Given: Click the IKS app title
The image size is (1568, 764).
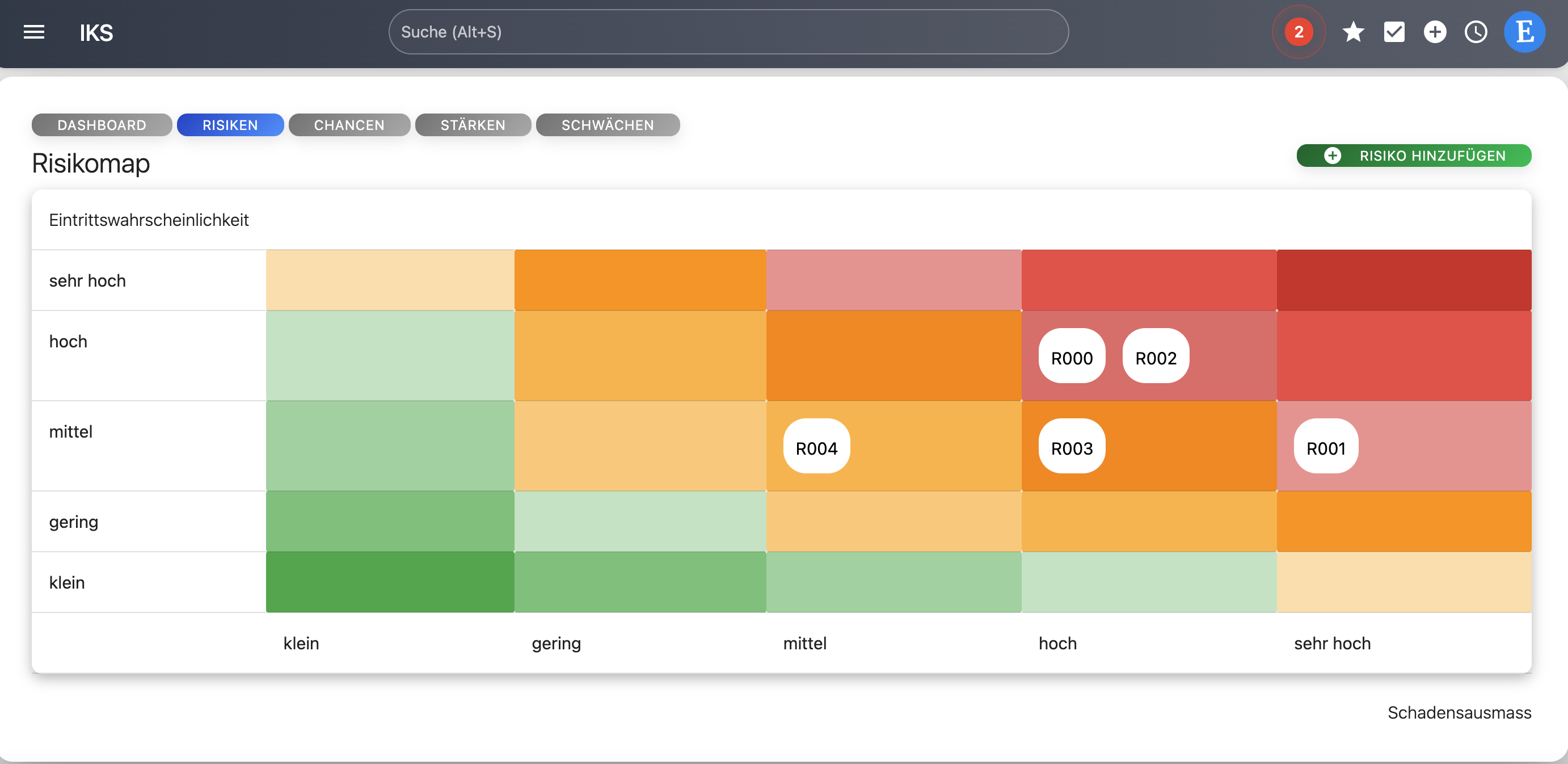Looking at the screenshot, I should (96, 32).
